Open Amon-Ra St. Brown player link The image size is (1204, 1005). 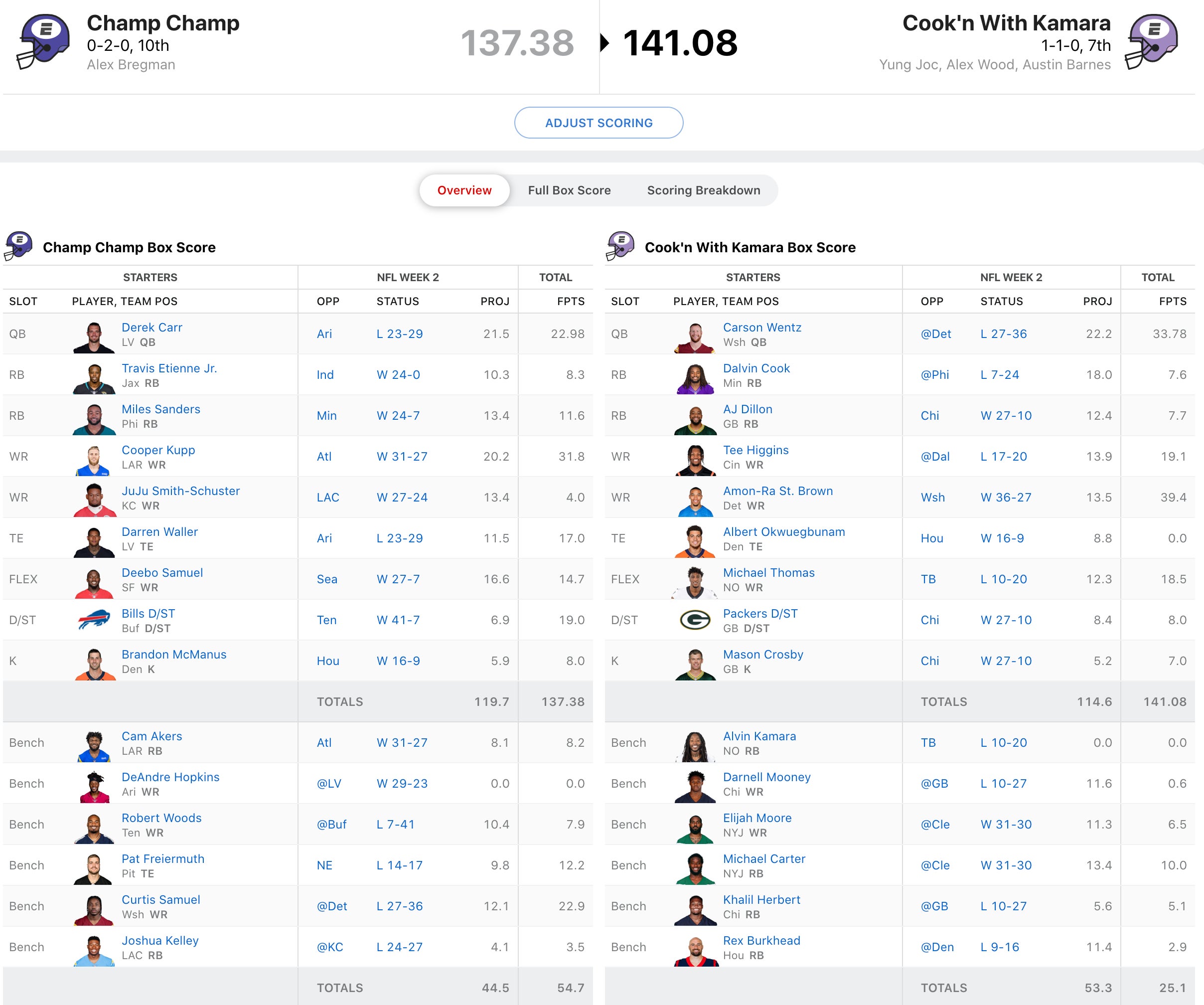pyautogui.click(x=777, y=491)
